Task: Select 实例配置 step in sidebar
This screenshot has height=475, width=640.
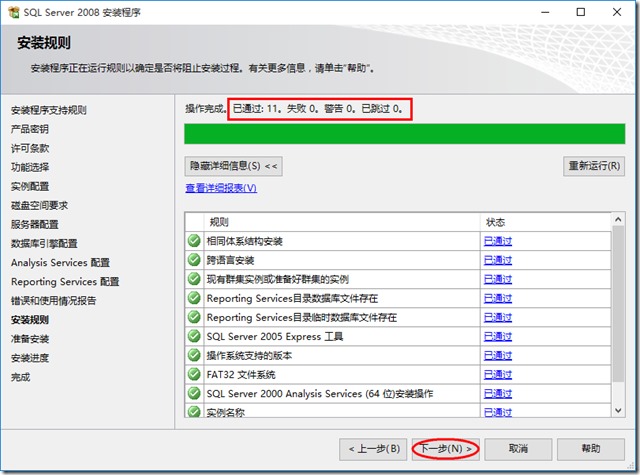Action: tap(30, 186)
